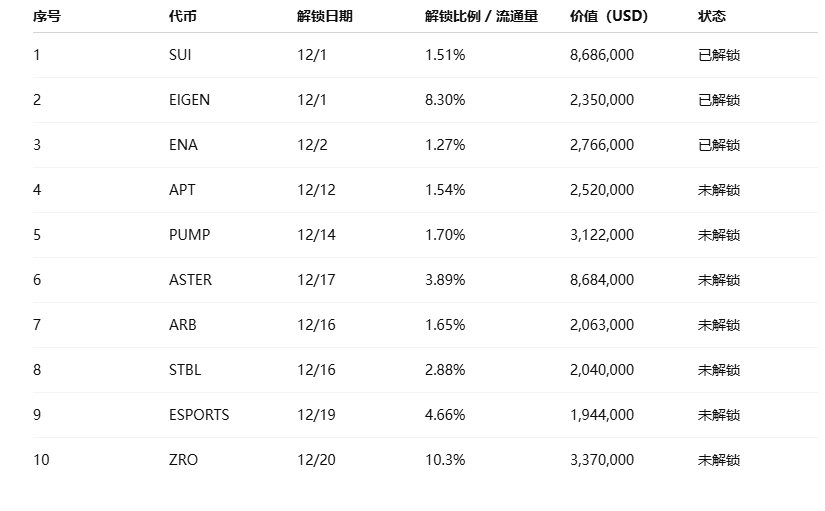Viewport: 825px width, 511px height.
Task: Click the 10.3% unlock ratio cell
Action: pos(445,460)
